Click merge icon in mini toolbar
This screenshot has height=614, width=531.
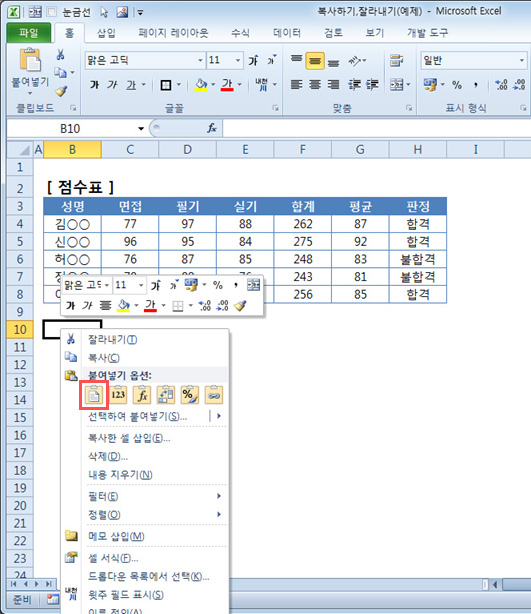(x=253, y=285)
